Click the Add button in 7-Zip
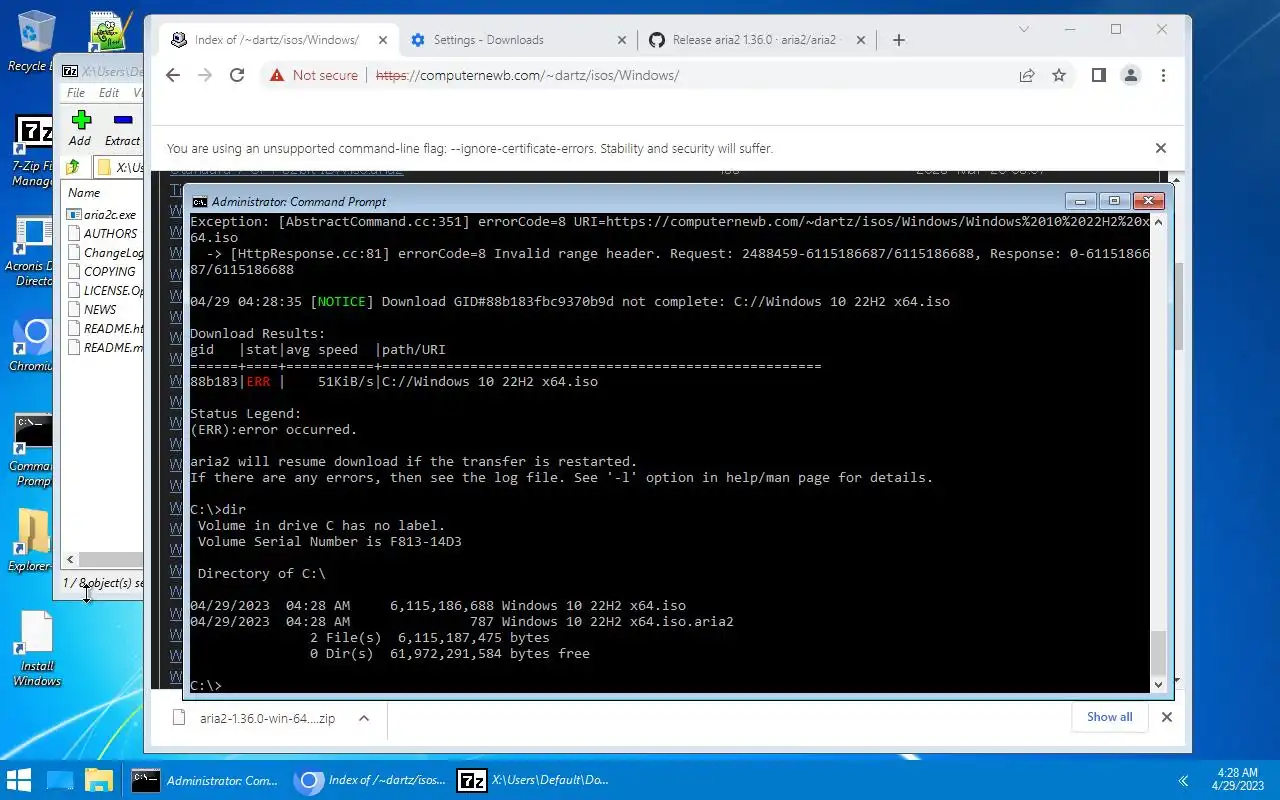Screen dimensions: 1280x800 click(x=81, y=128)
